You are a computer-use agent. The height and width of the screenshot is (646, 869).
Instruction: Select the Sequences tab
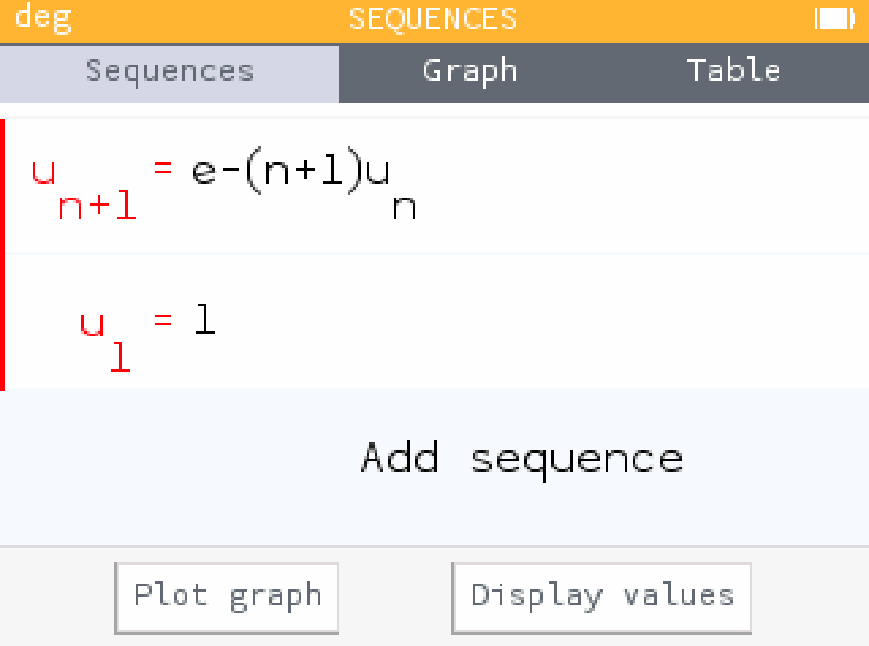coord(168,70)
